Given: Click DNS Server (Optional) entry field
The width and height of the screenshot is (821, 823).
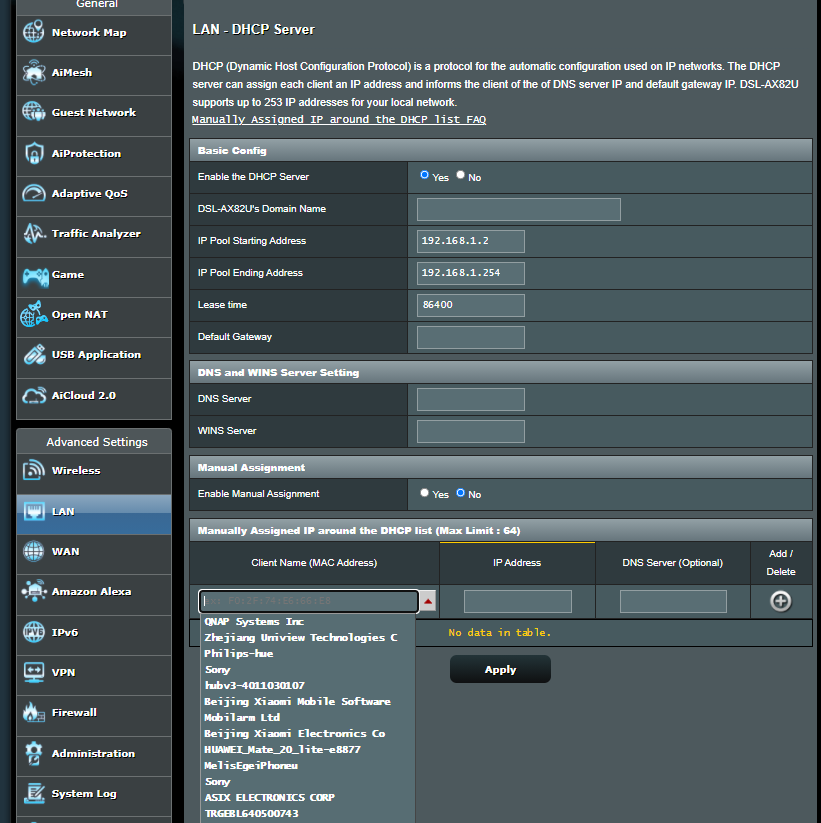Looking at the screenshot, I should click(x=673, y=602).
